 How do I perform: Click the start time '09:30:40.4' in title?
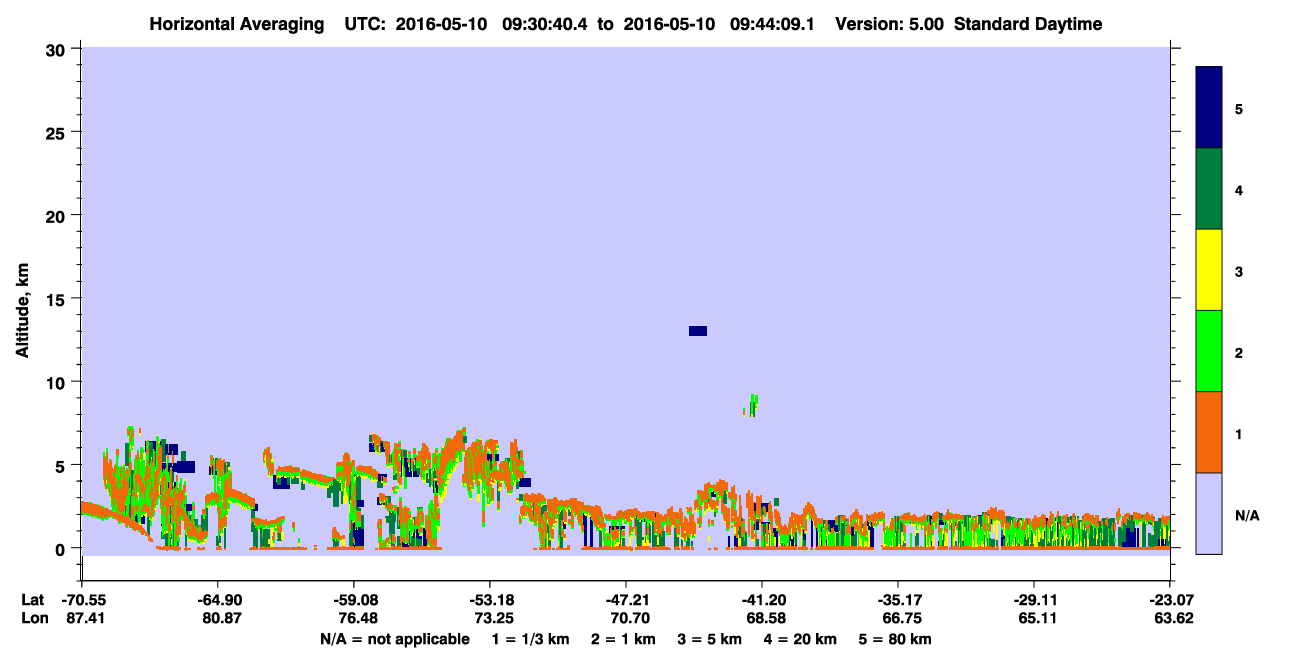[546, 24]
